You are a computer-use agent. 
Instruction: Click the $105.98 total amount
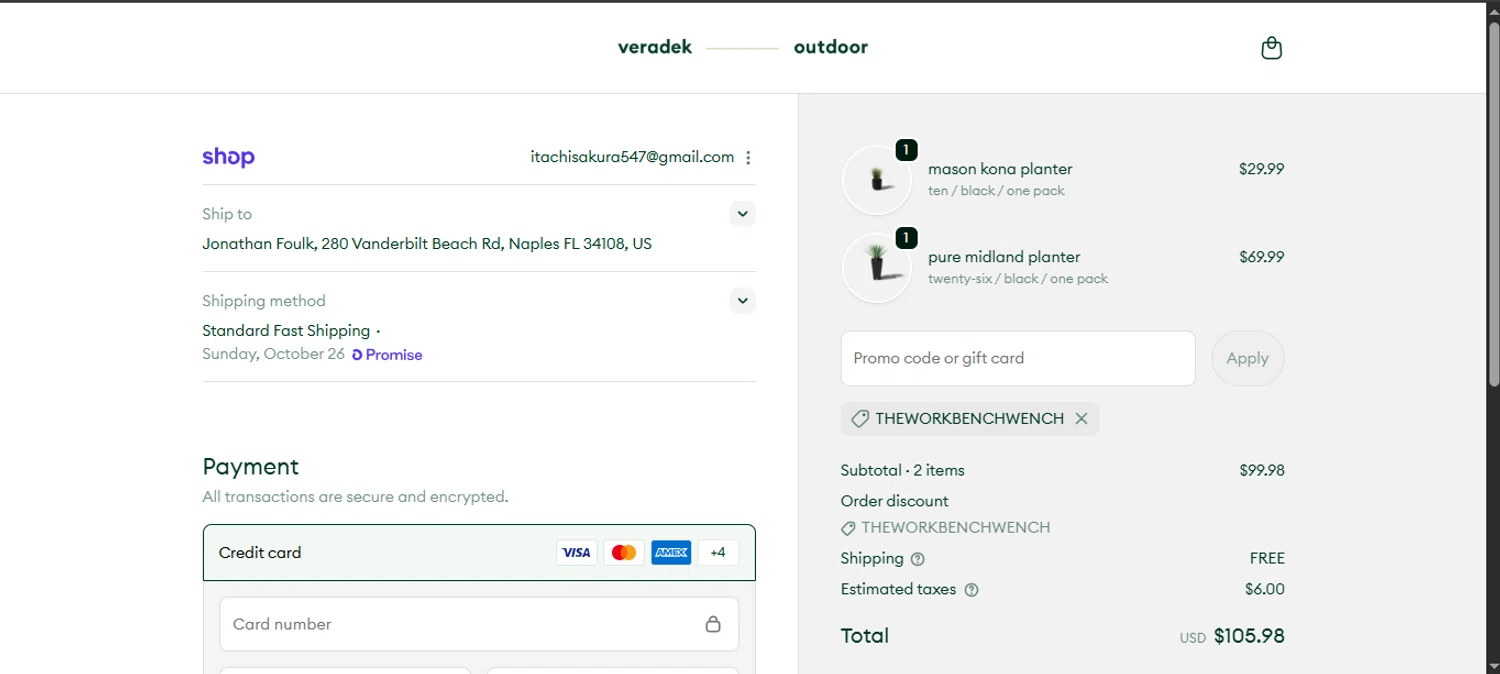tap(1249, 636)
